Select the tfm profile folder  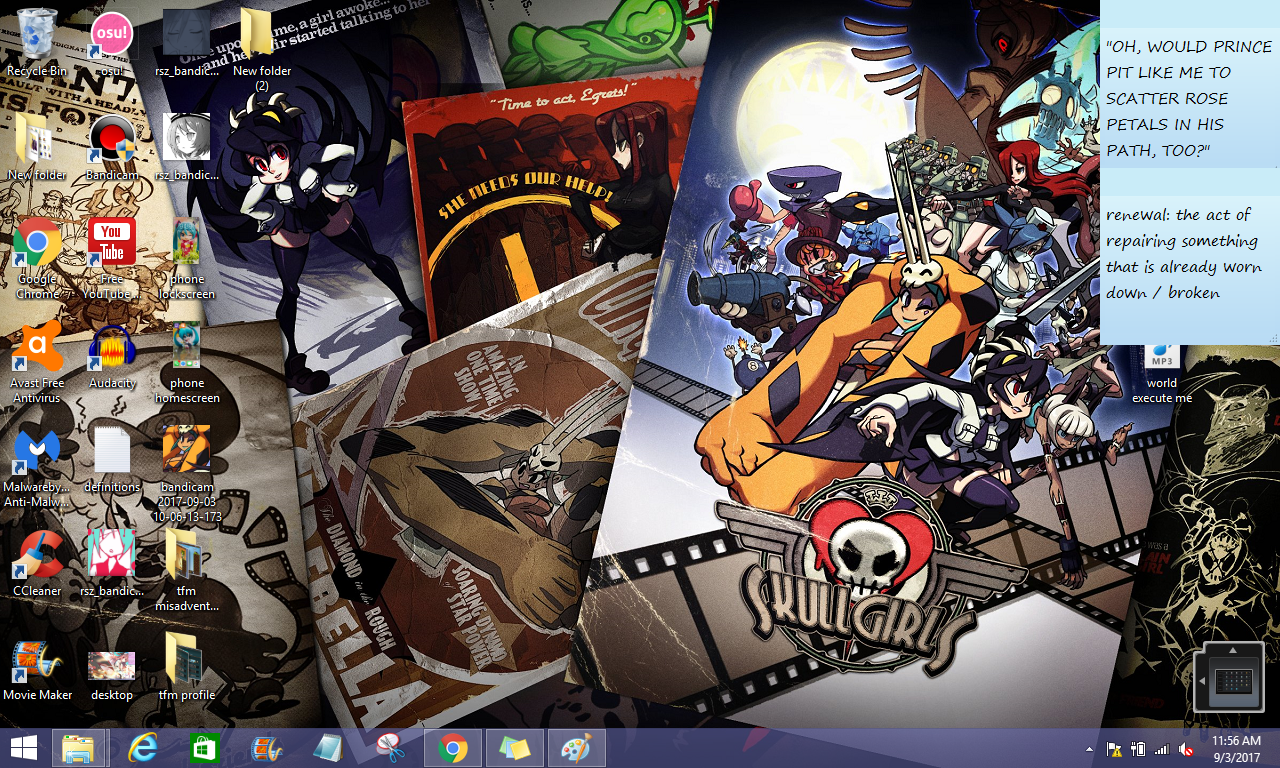coord(186,666)
